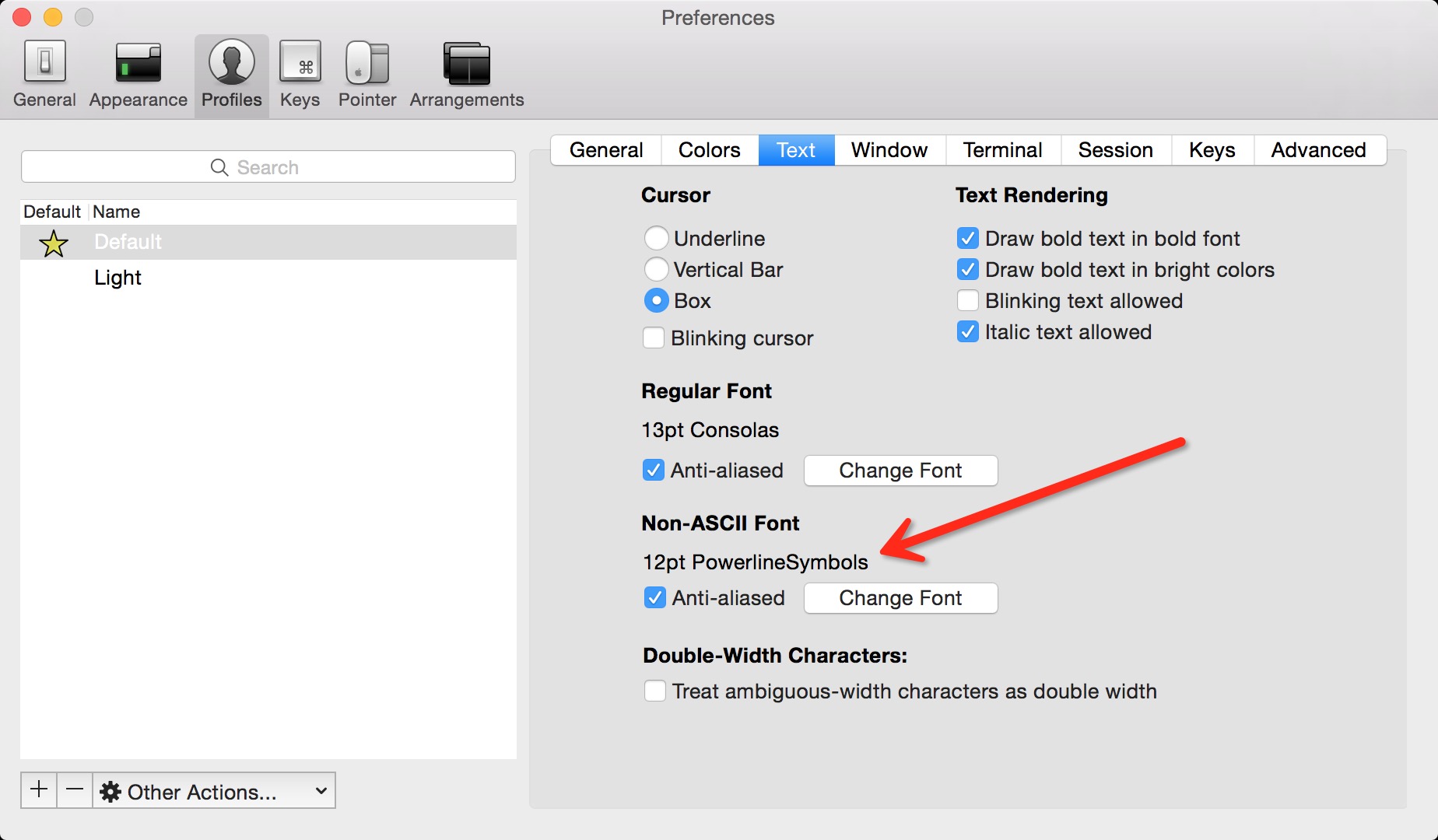This screenshot has height=840, width=1438.
Task: Disable Draw bold text in bold font
Action: tap(967, 238)
